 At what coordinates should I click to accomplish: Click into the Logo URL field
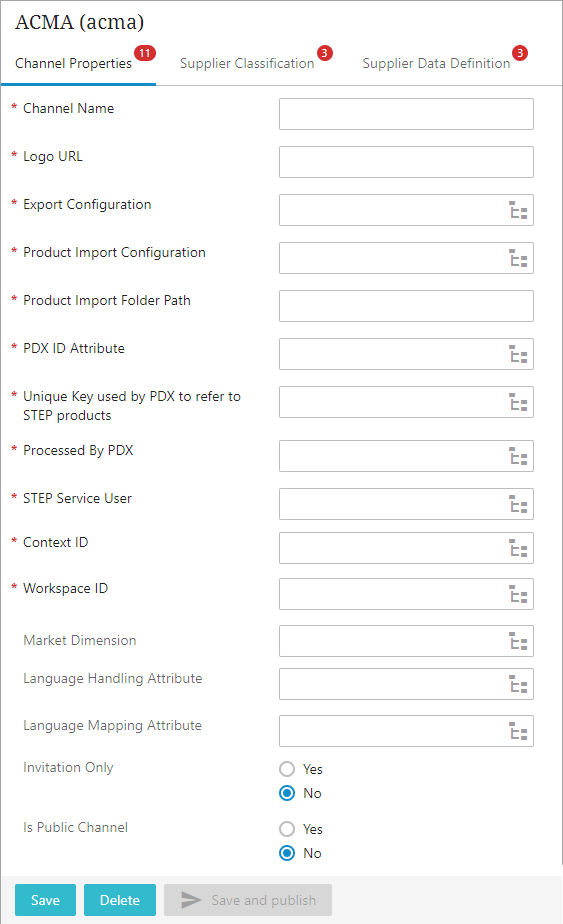tap(406, 162)
